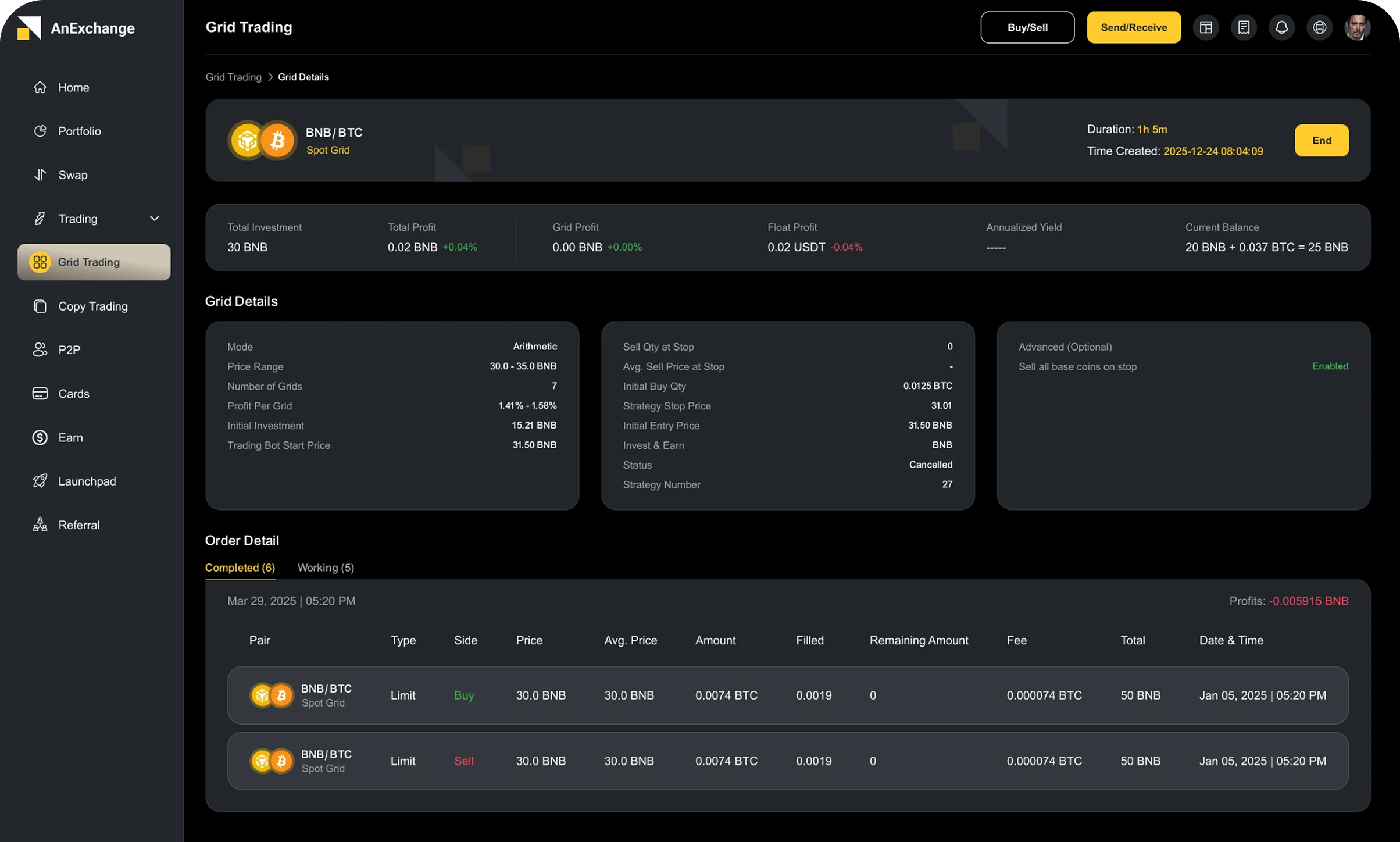This screenshot has height=842, width=1400.
Task: Switch to the Working (5) tab
Action: 326,568
